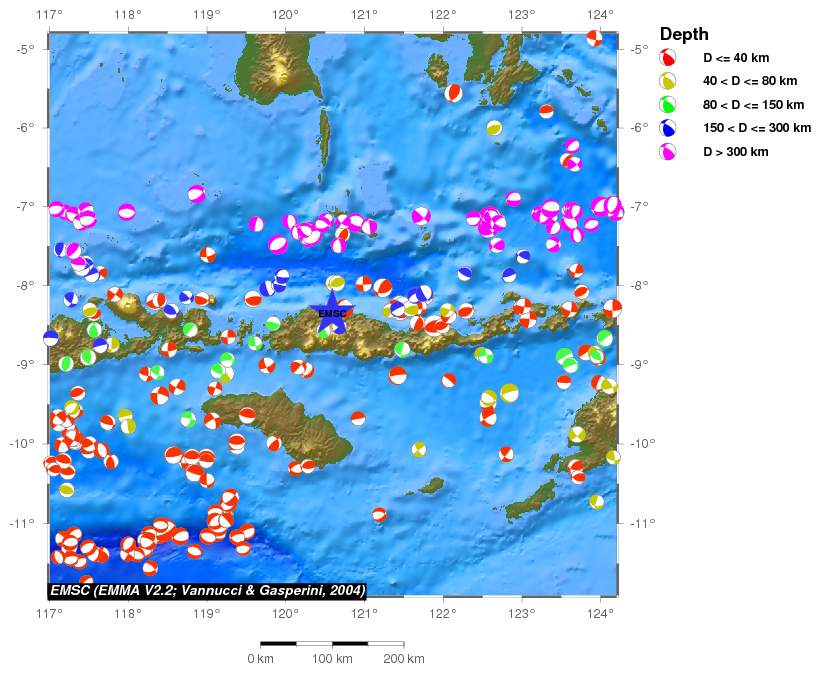Click the 117° longitude label on the bottom axis
This screenshot has height=673, width=821.
(x=49, y=613)
